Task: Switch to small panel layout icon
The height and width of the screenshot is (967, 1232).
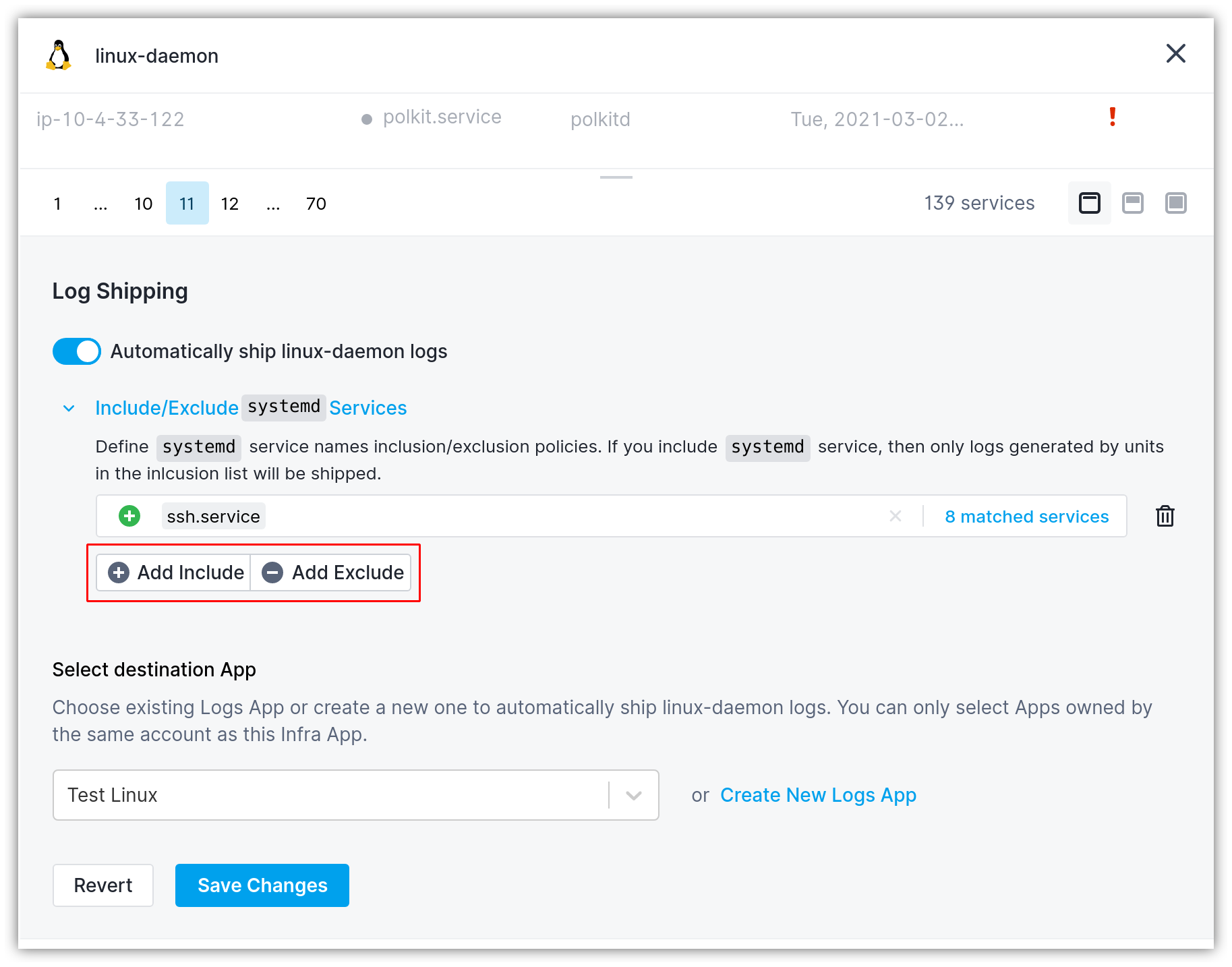Action: (1089, 203)
